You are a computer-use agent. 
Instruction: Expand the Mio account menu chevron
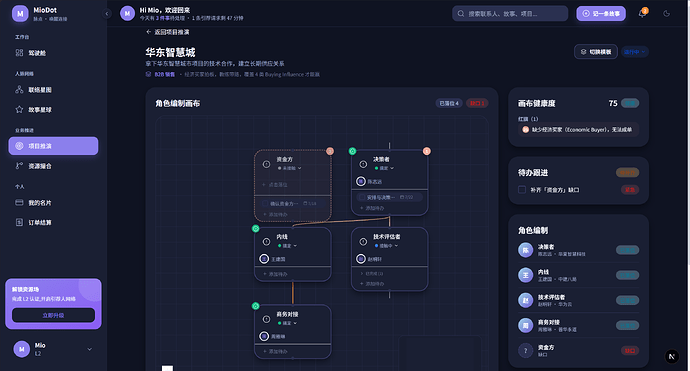click(x=90, y=349)
